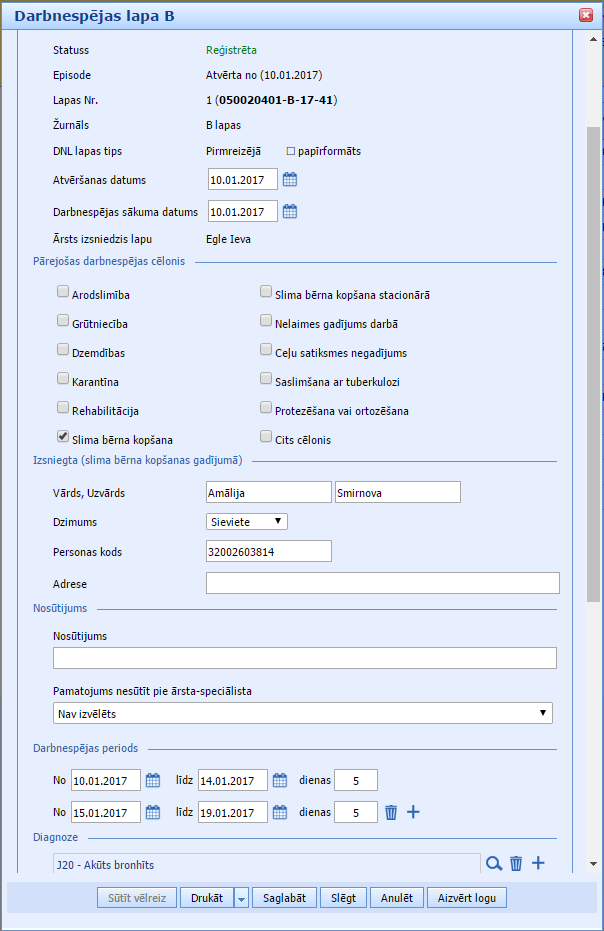The width and height of the screenshot is (604, 931).
Task: Open calendar for Darbnespējas sākuma datums
Action: click(290, 211)
